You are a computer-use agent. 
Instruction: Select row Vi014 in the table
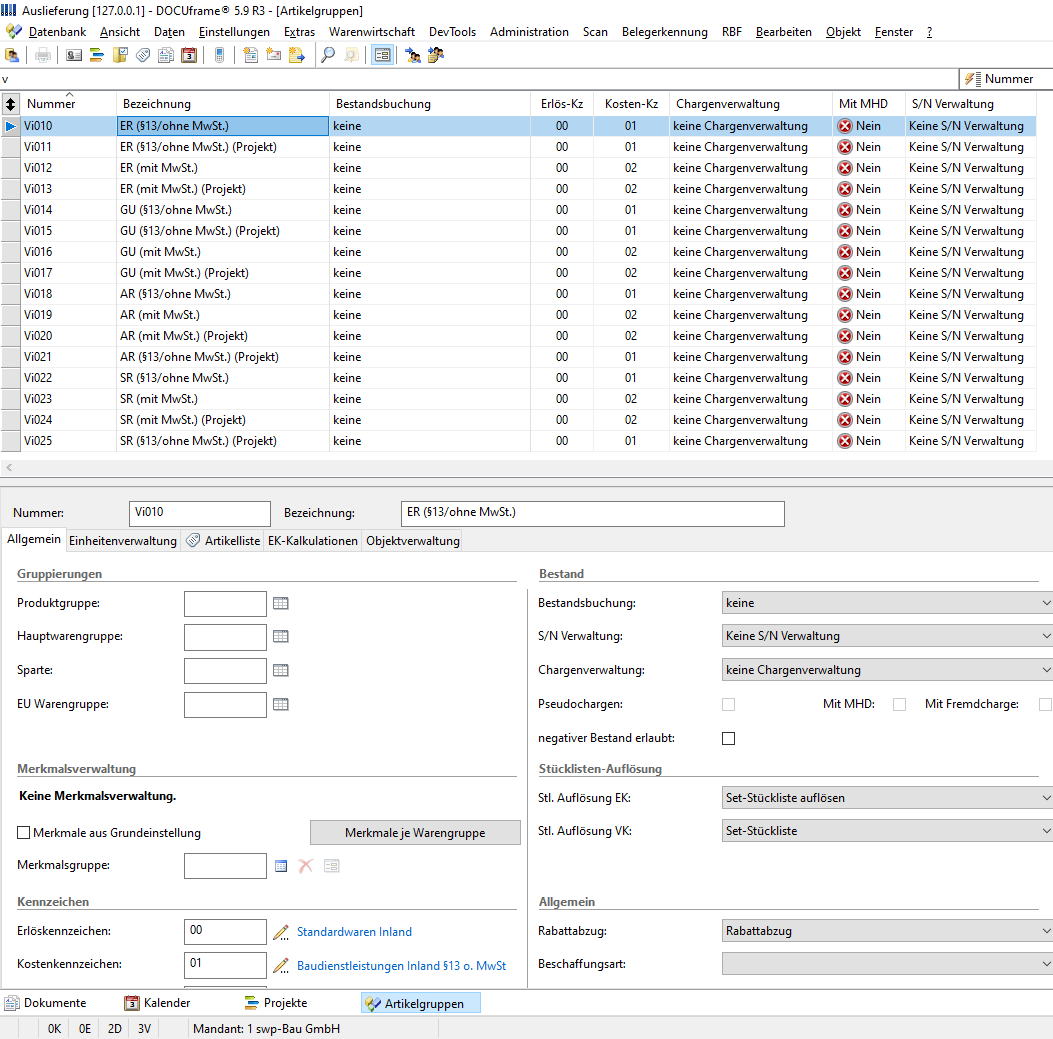pos(518,210)
